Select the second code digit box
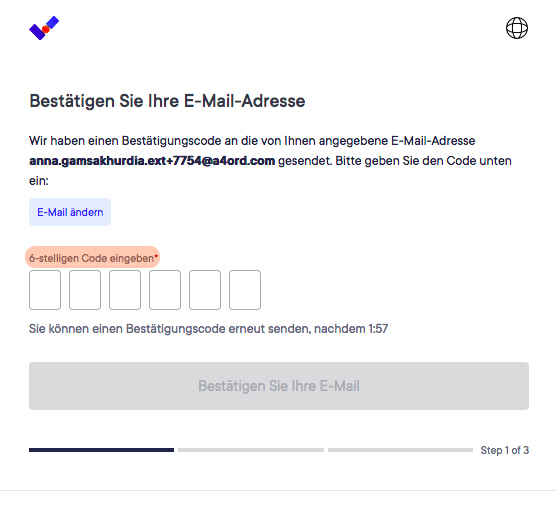Image resolution: width=557 pixels, height=531 pixels. (85, 290)
